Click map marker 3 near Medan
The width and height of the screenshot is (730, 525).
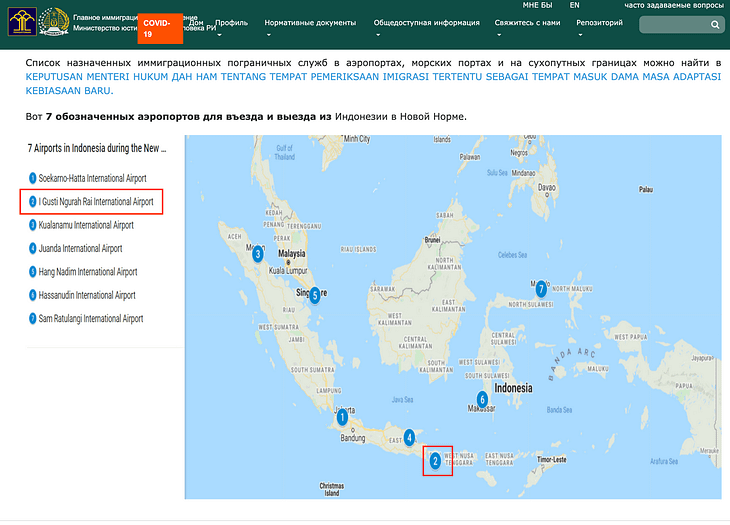tap(258, 254)
